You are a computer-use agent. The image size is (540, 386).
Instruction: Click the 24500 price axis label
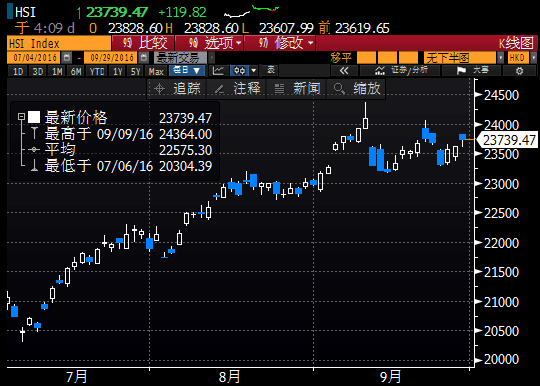click(501, 95)
